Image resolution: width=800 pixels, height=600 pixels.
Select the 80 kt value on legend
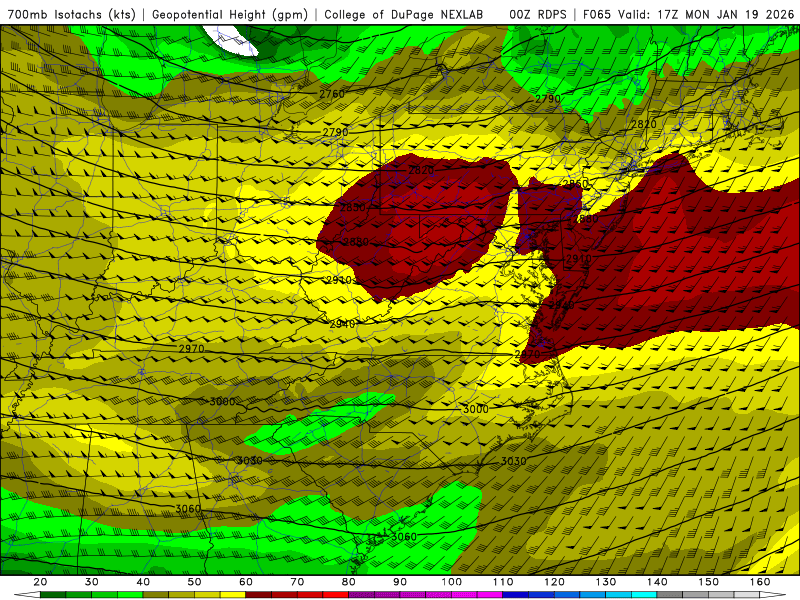(348, 582)
